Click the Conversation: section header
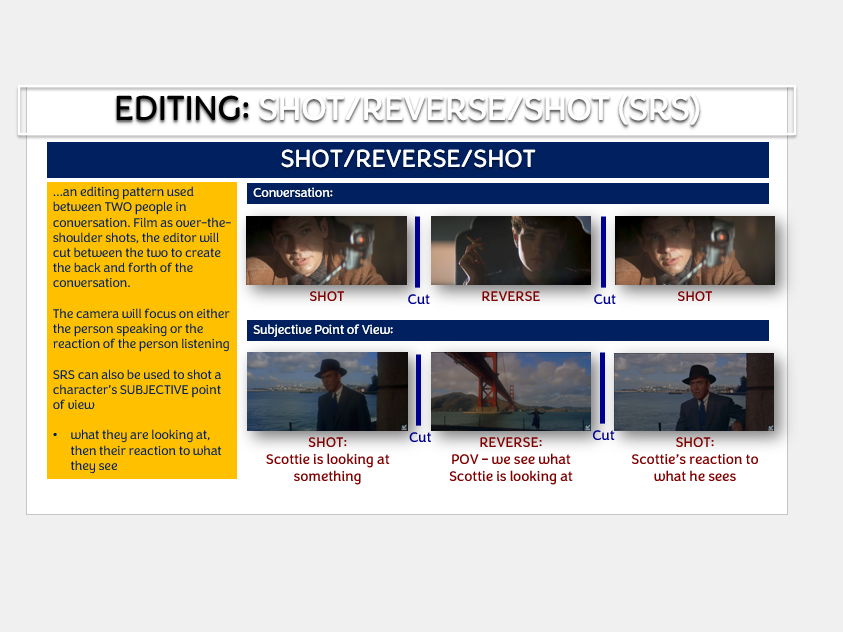This screenshot has width=843, height=632. pos(508,193)
